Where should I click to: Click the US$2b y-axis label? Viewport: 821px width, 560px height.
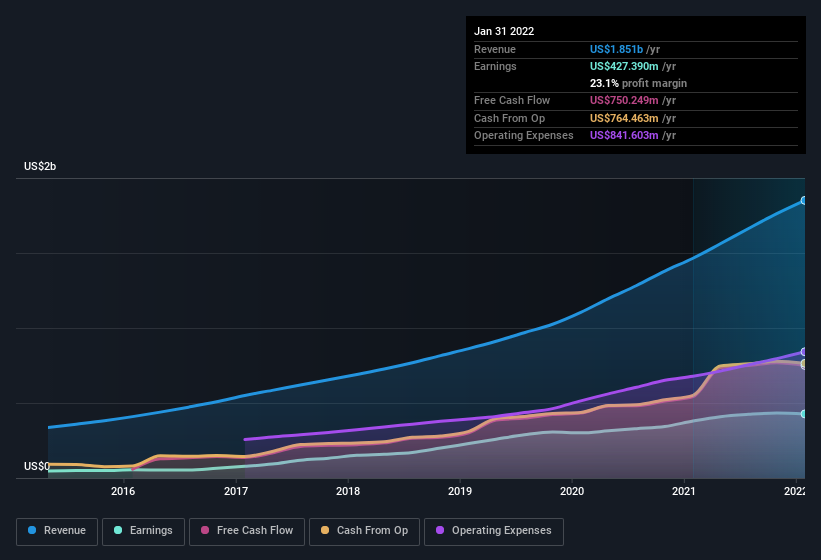click(x=40, y=166)
